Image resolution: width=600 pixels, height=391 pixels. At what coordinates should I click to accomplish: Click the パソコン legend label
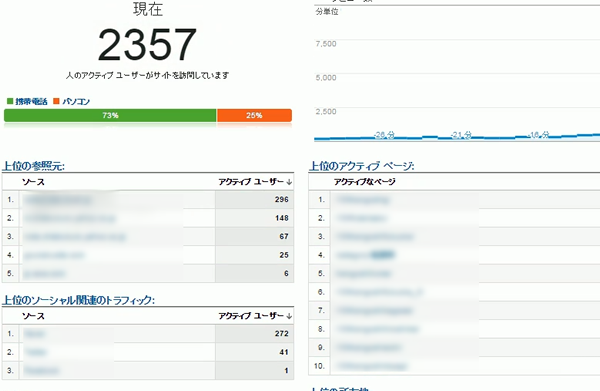76,102
